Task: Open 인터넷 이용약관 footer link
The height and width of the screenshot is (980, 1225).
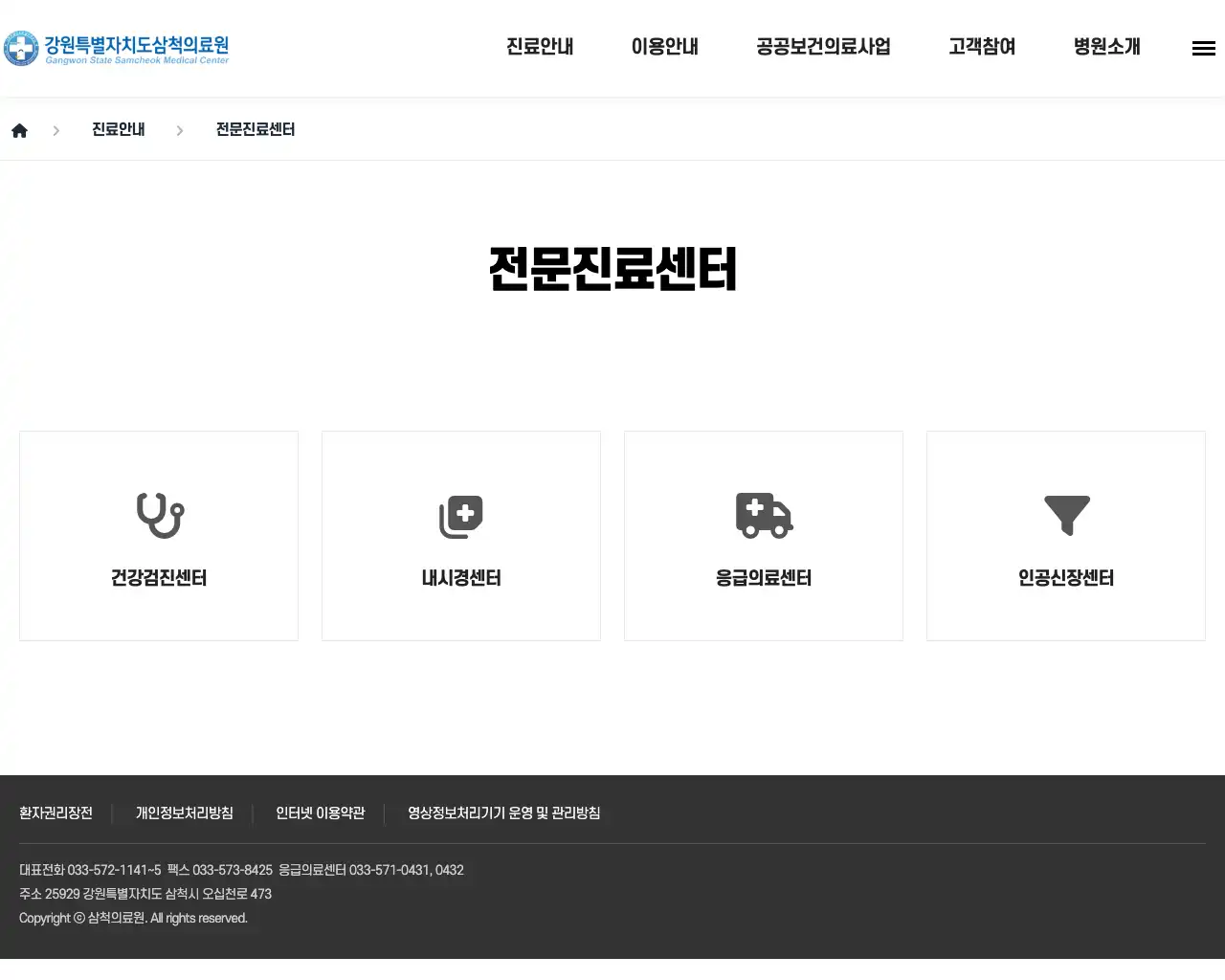Action: click(321, 813)
